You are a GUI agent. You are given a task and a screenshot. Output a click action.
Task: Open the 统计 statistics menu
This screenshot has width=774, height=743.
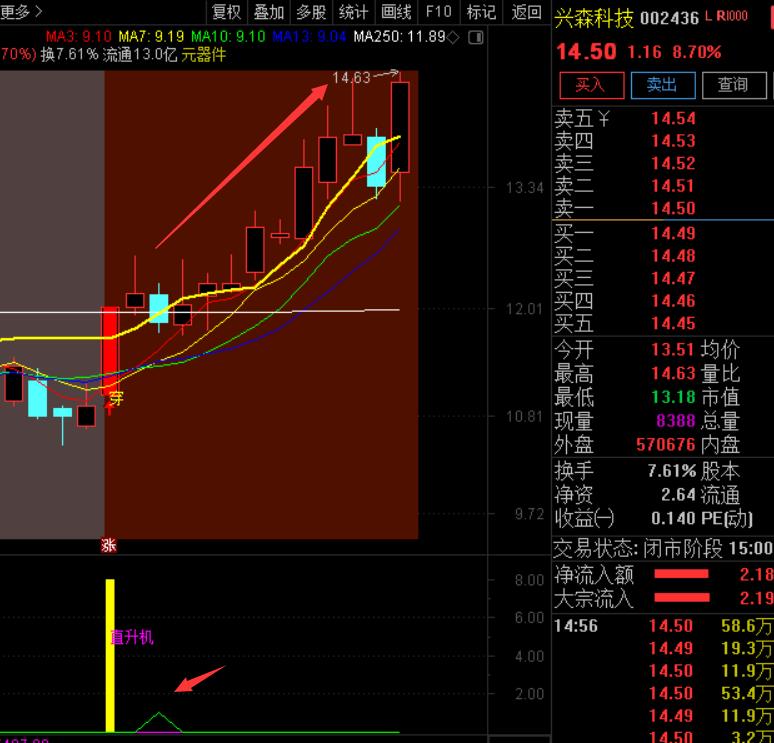pos(353,11)
